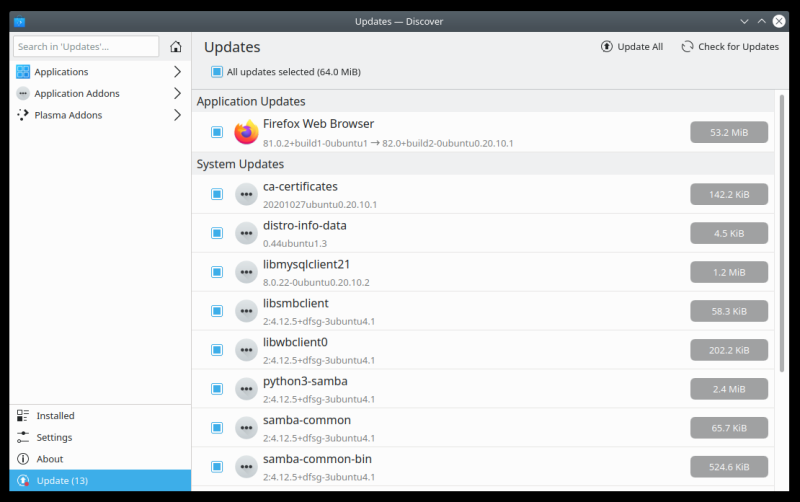Click the libmysqlclient21 package icon
Viewport: 800px width, 502px height.
(246, 272)
